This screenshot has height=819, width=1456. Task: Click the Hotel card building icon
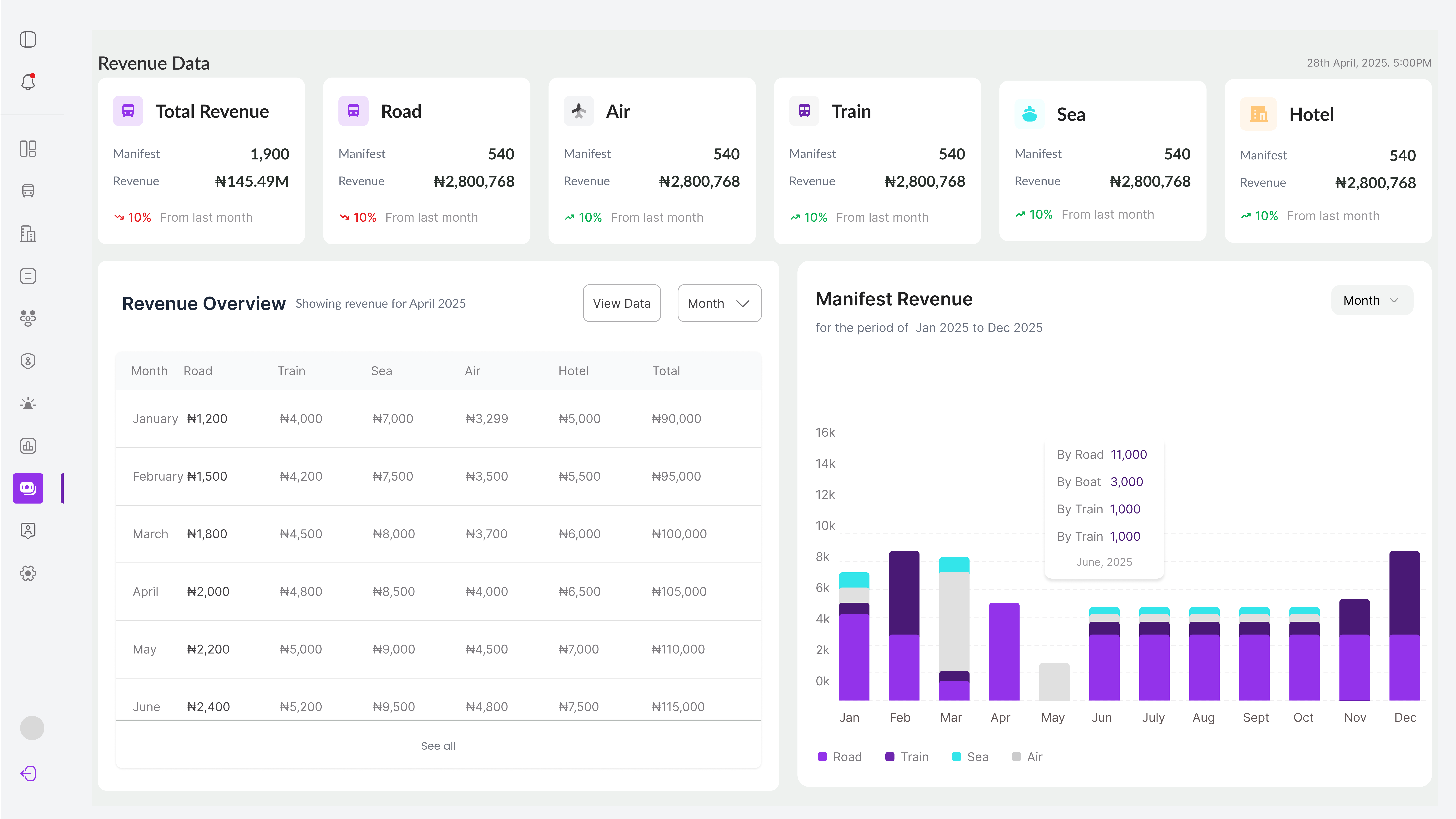coord(1258,114)
